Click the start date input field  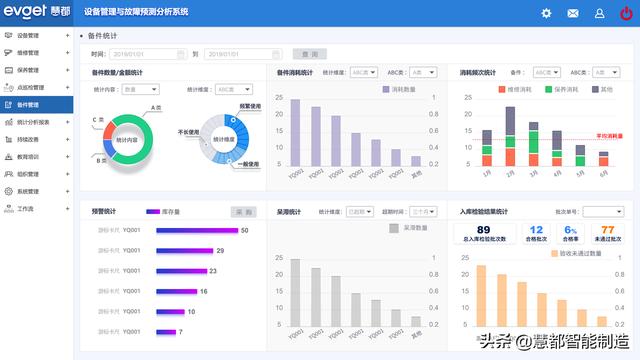click(148, 54)
